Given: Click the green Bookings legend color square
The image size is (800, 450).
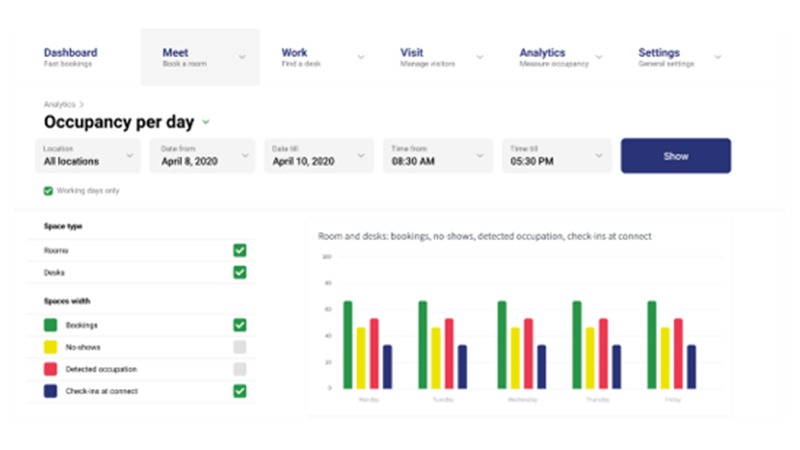Looking at the screenshot, I should (x=50, y=325).
